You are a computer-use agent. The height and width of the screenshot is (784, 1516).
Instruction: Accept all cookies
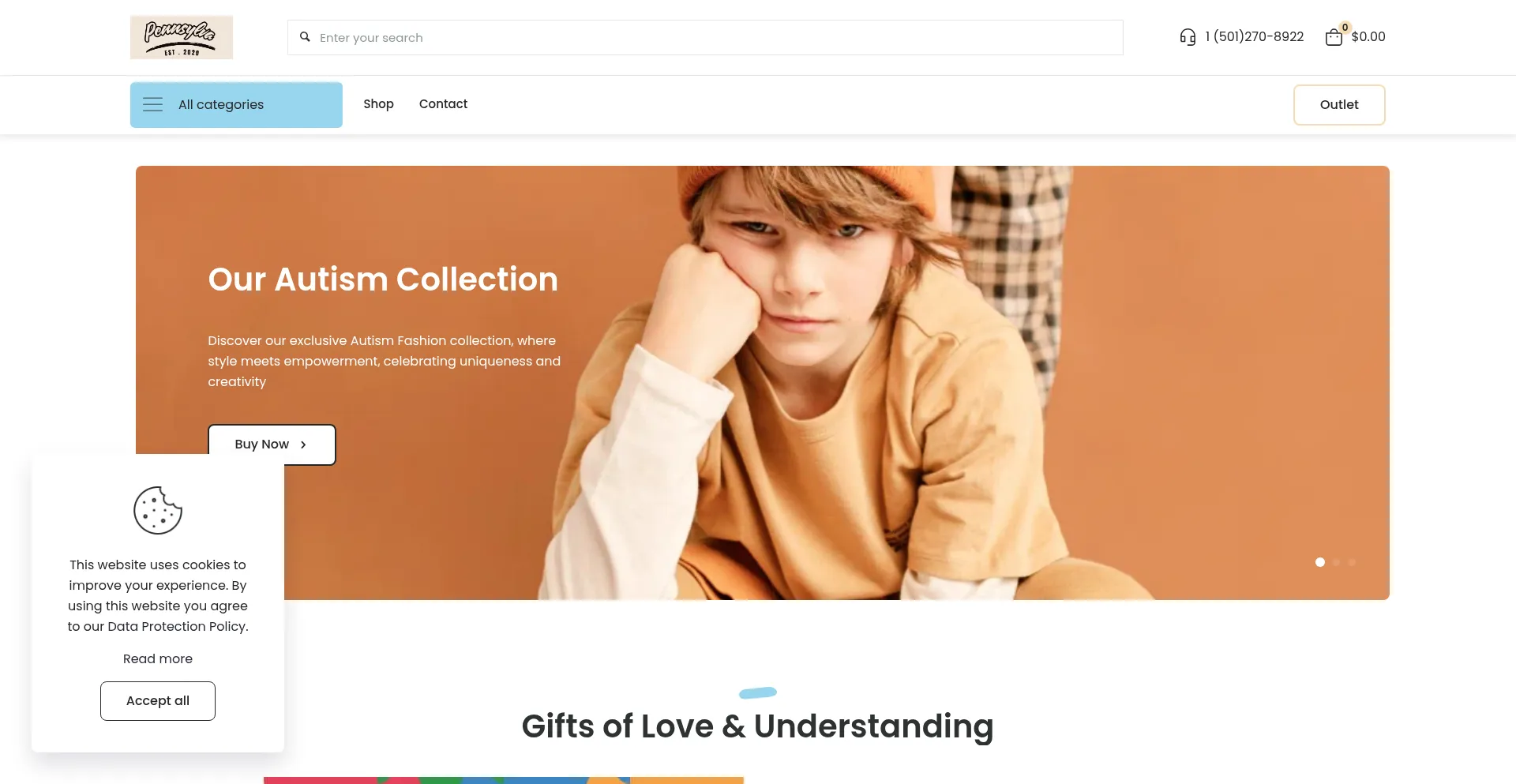pyautogui.click(x=158, y=701)
